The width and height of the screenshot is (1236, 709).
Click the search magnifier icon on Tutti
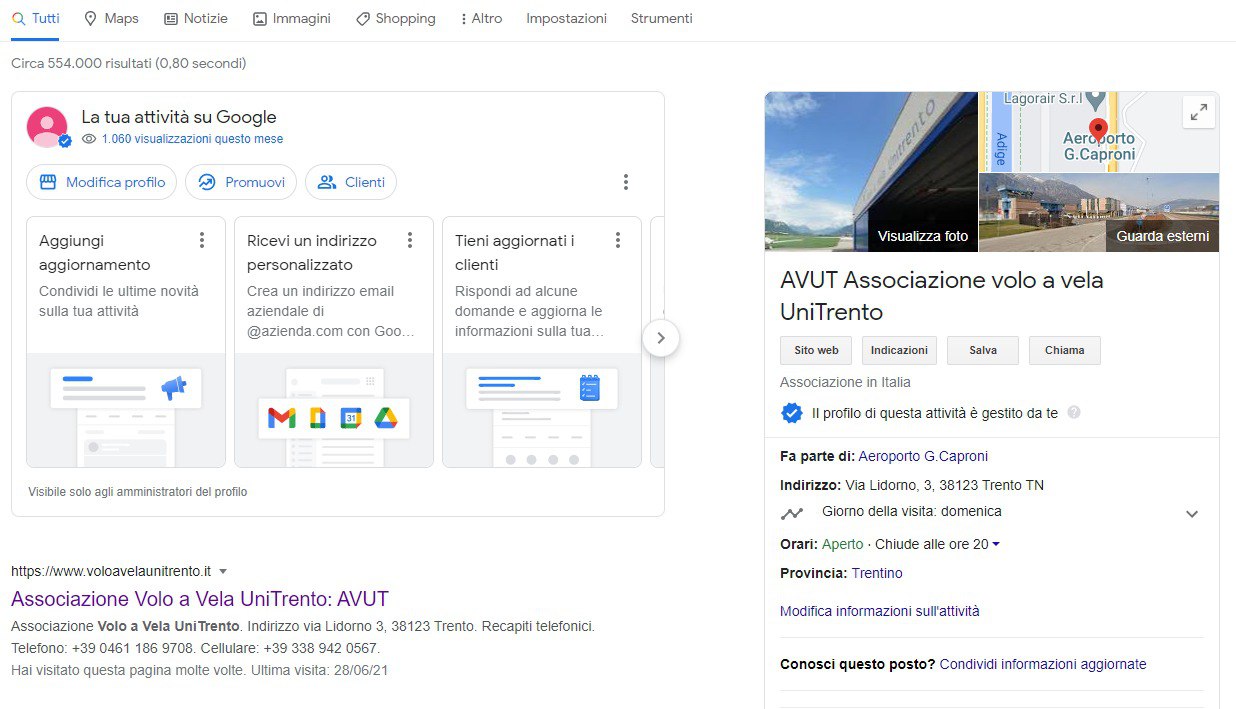tap(18, 18)
